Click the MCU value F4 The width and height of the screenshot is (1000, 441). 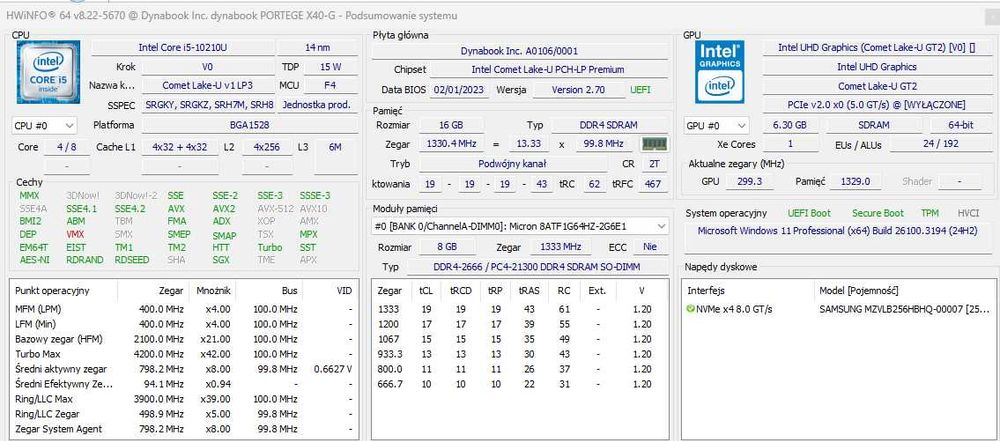(x=330, y=85)
